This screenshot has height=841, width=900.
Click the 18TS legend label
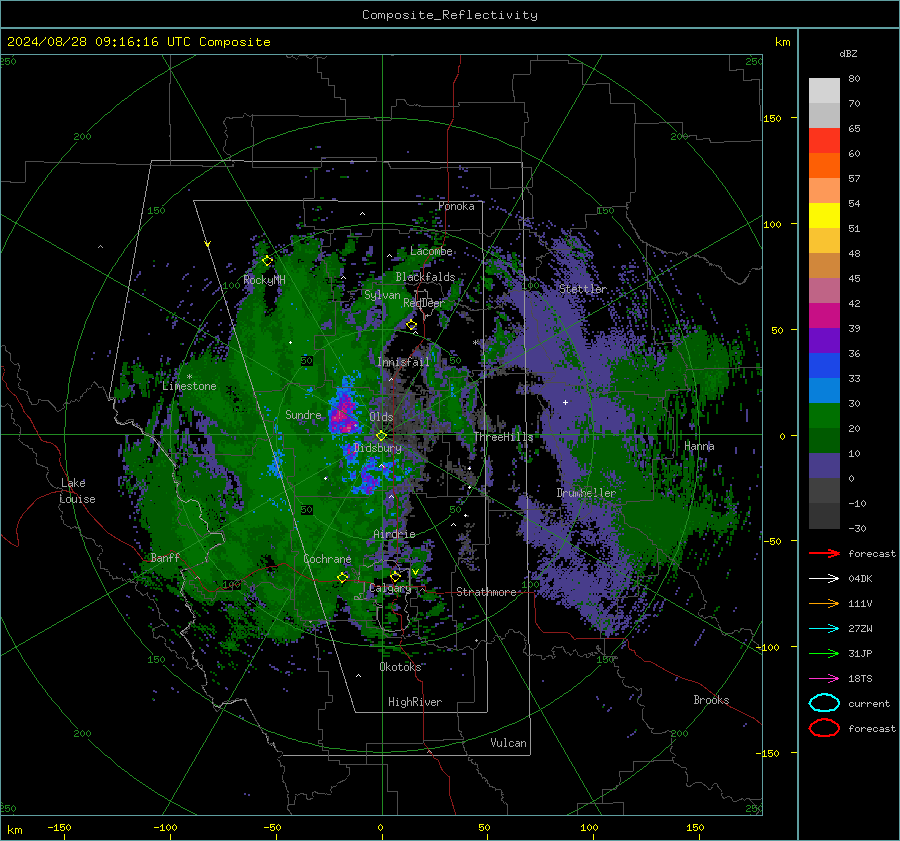[x=860, y=679]
